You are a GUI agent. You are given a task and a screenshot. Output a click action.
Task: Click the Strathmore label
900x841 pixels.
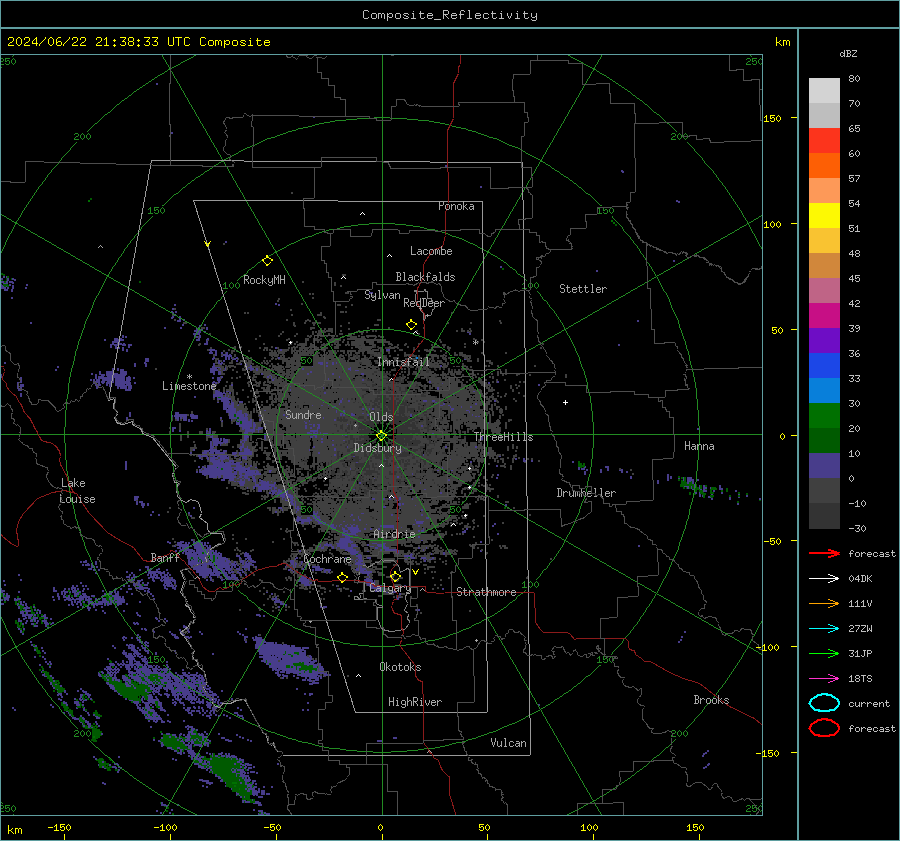click(486, 592)
